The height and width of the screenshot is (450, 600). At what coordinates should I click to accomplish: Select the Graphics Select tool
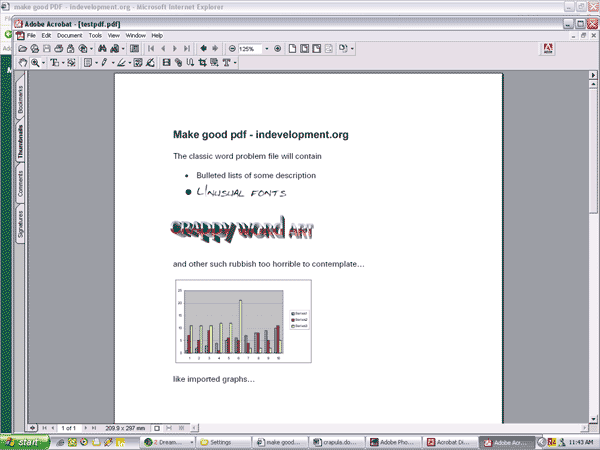click(71, 63)
